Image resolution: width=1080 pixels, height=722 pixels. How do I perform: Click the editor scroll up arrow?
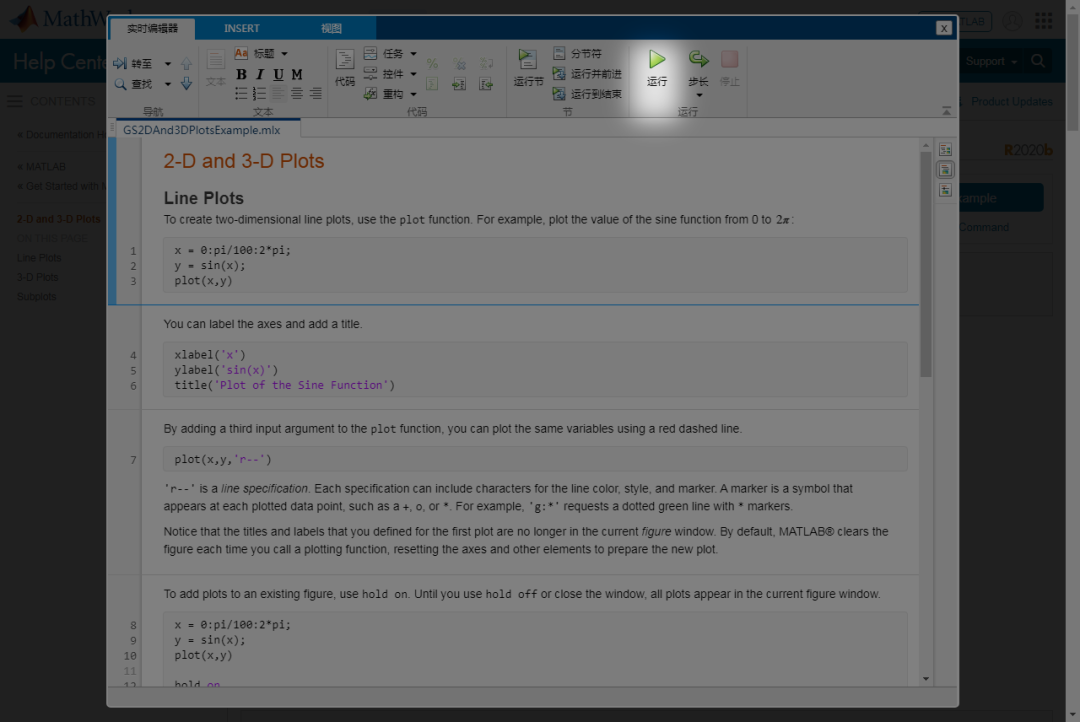click(926, 145)
